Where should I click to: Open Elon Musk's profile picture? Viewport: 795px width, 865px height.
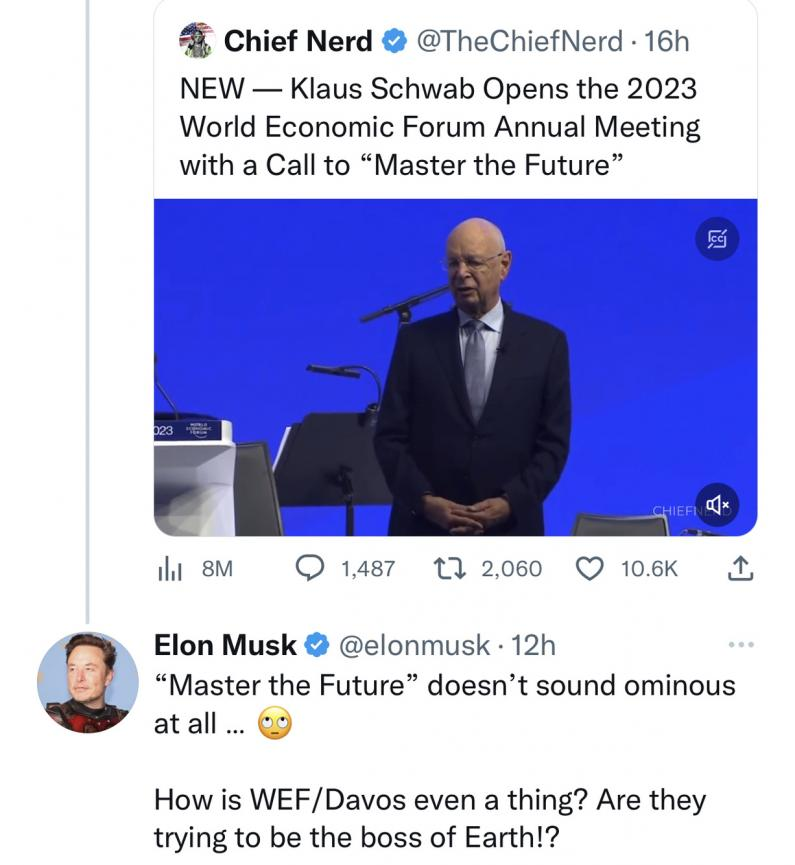(88, 682)
